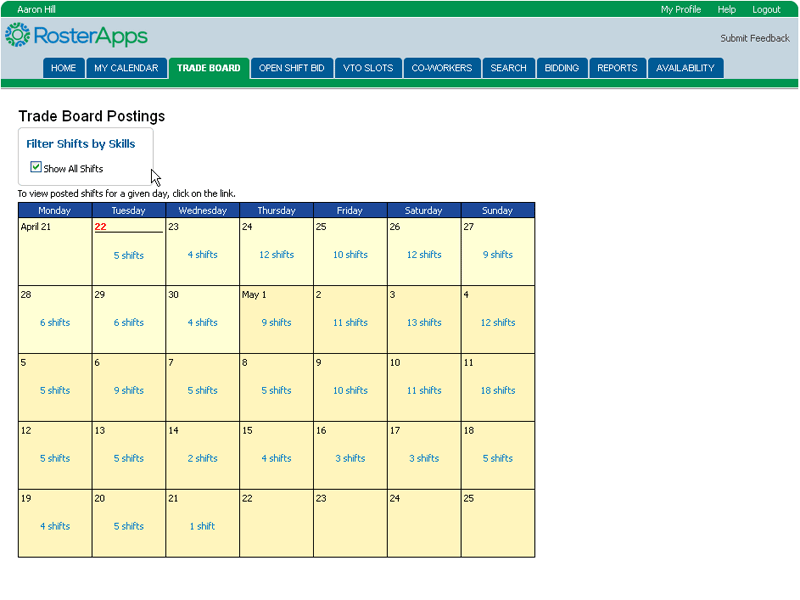Select the empty calendar cell for the 25th
800x600 pixels.
pos(497,523)
